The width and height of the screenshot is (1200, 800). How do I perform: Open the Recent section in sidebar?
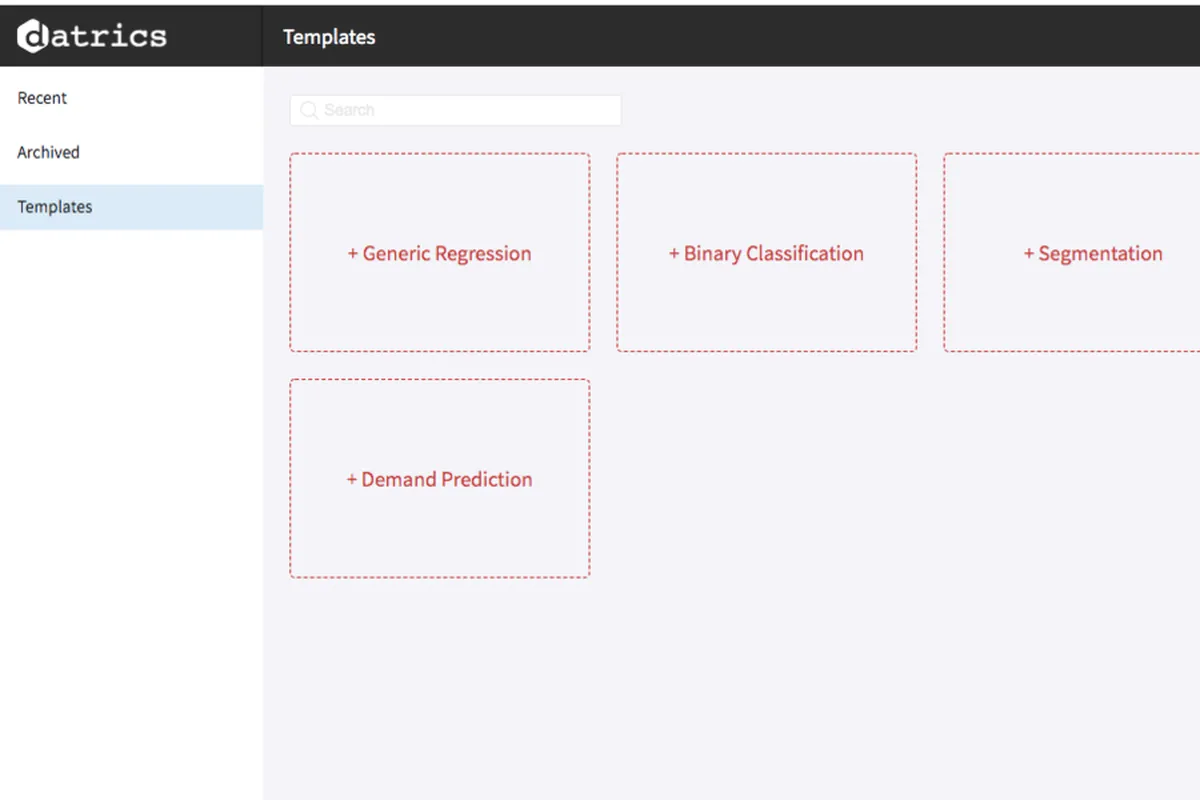tap(42, 98)
